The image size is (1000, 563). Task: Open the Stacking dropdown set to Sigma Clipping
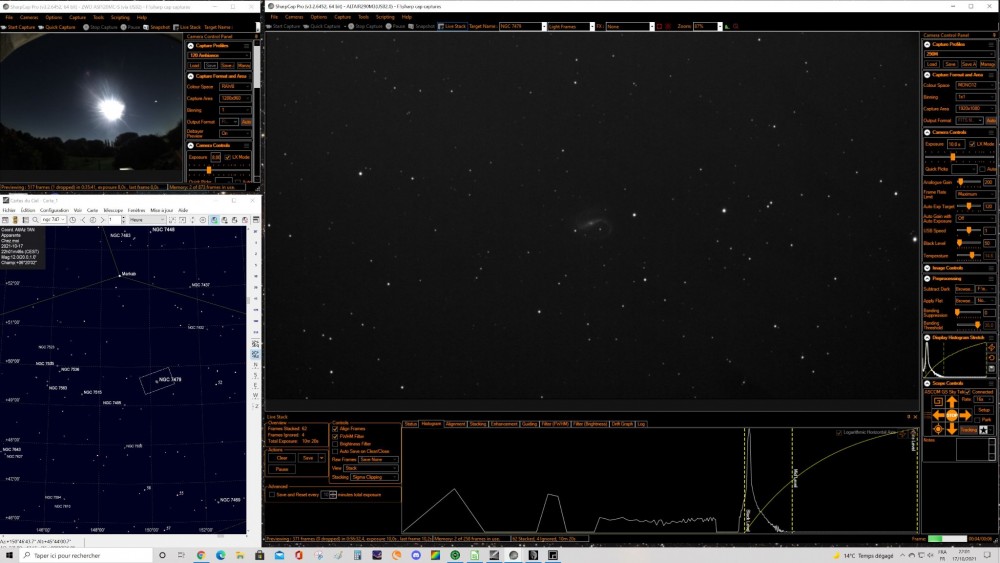click(x=374, y=477)
